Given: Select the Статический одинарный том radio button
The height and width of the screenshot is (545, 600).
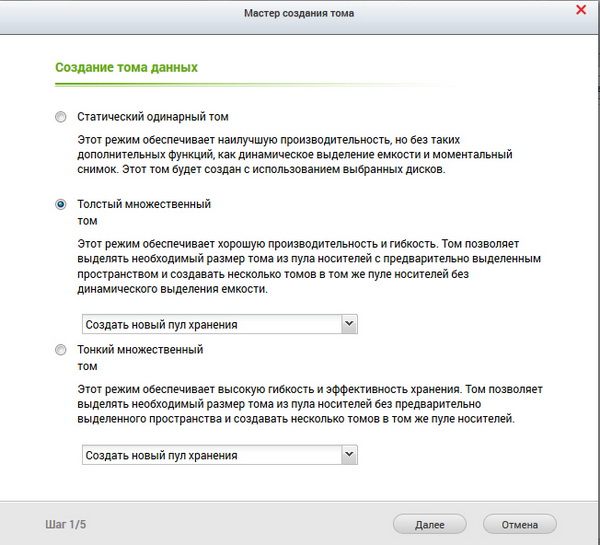Looking at the screenshot, I should pyautogui.click(x=61, y=117).
